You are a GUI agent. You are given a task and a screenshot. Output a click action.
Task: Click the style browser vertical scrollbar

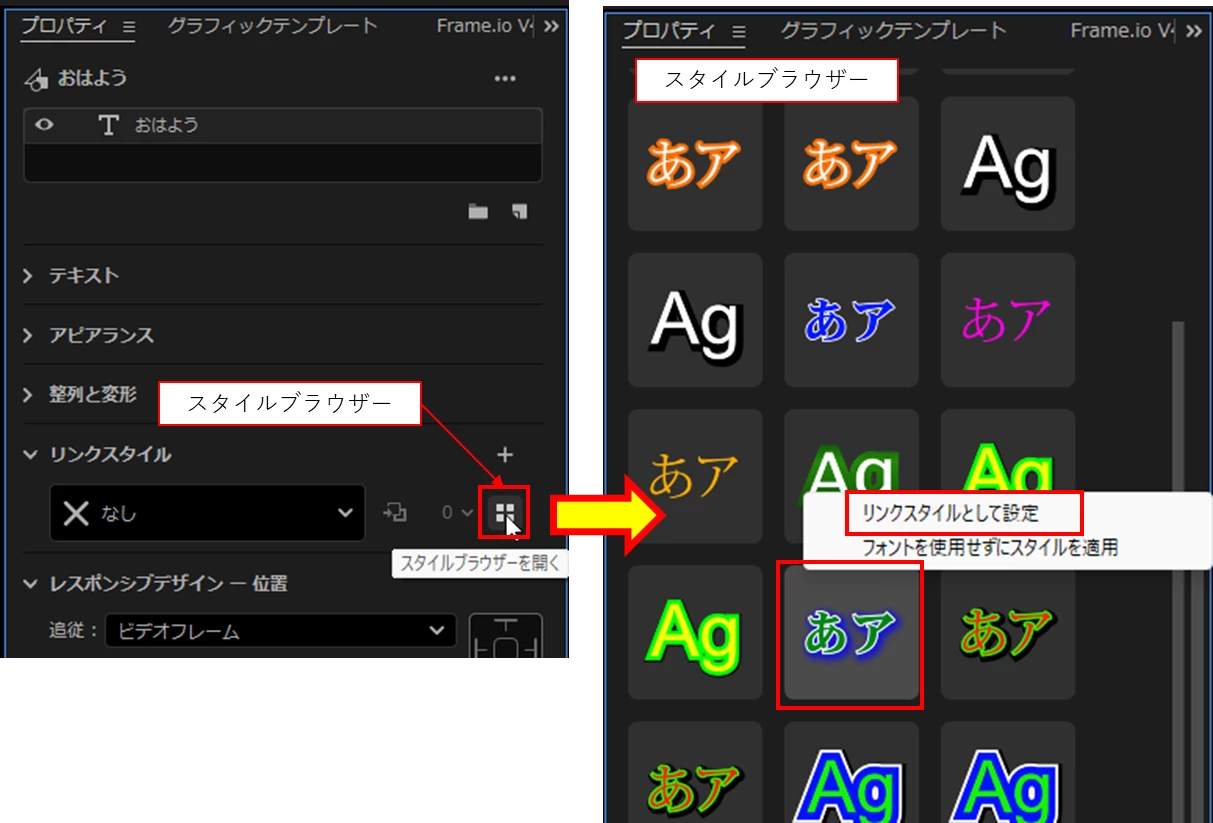(x=1178, y=572)
